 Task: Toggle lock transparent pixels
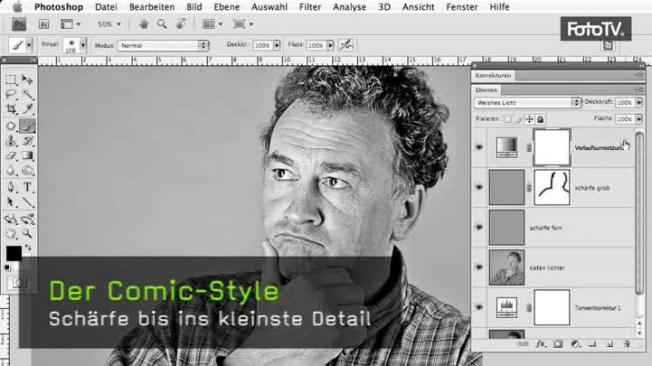point(508,119)
